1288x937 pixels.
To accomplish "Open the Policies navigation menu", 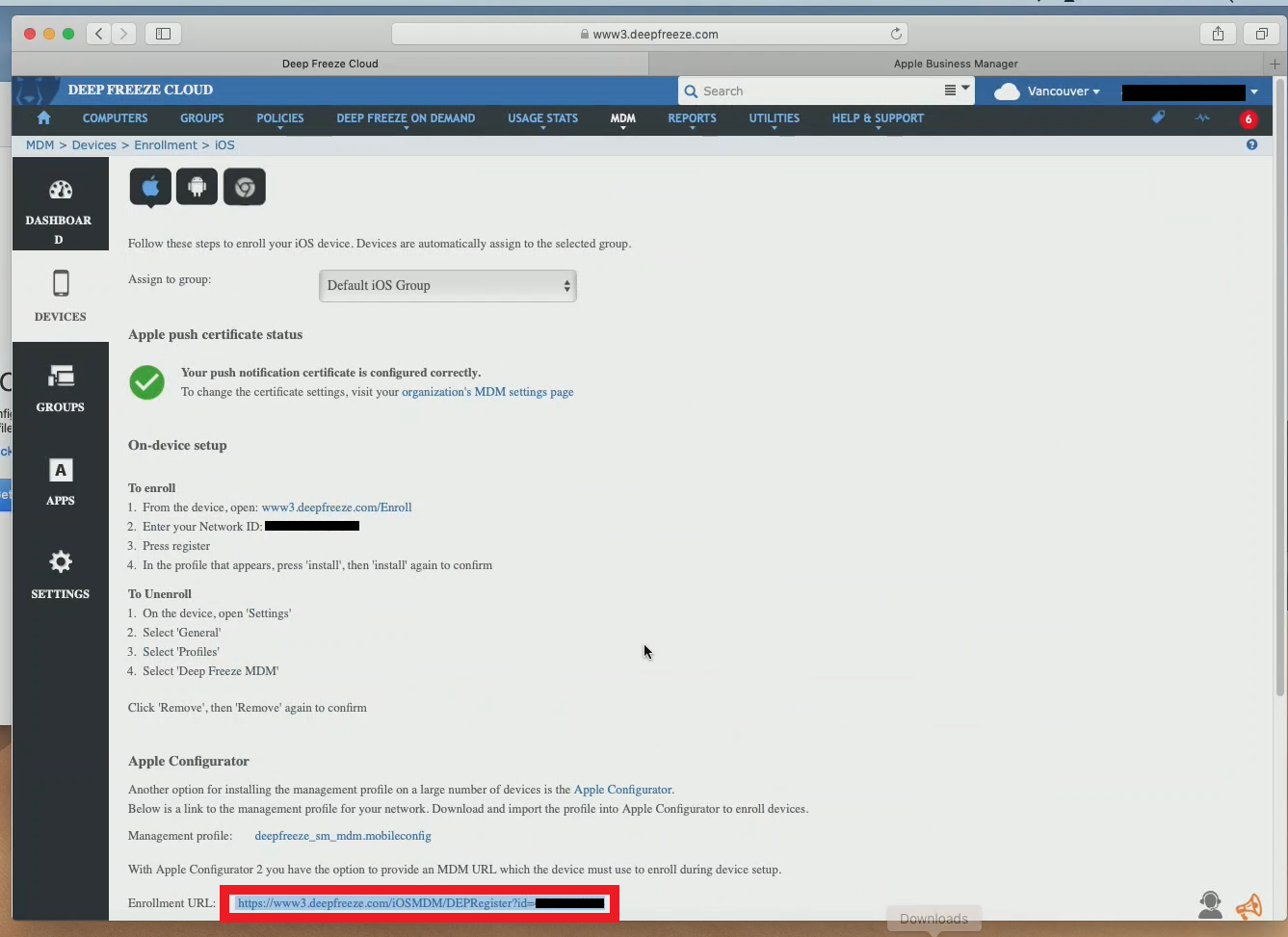I will (280, 118).
